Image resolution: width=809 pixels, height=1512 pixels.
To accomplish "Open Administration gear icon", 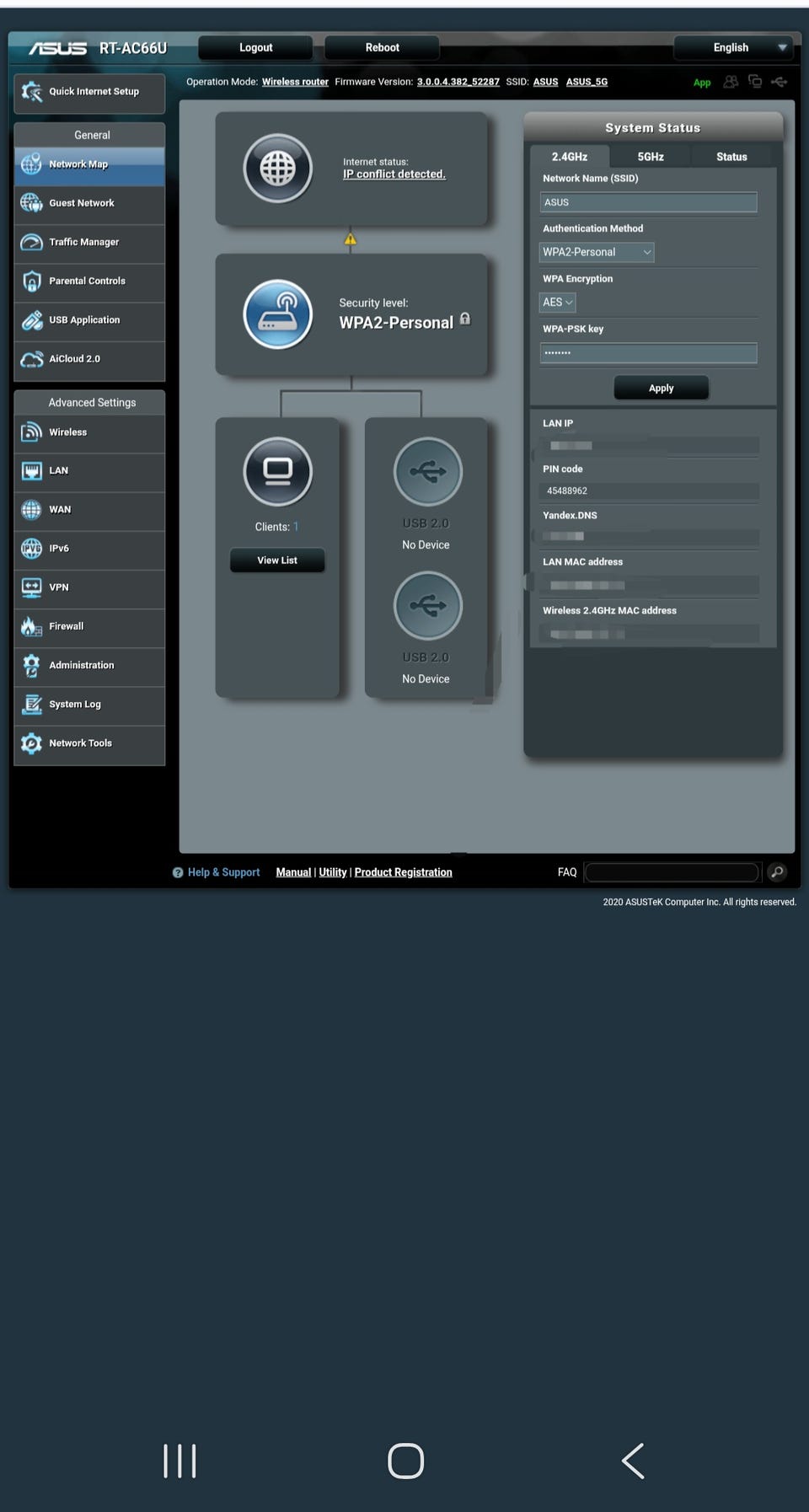I will (32, 665).
